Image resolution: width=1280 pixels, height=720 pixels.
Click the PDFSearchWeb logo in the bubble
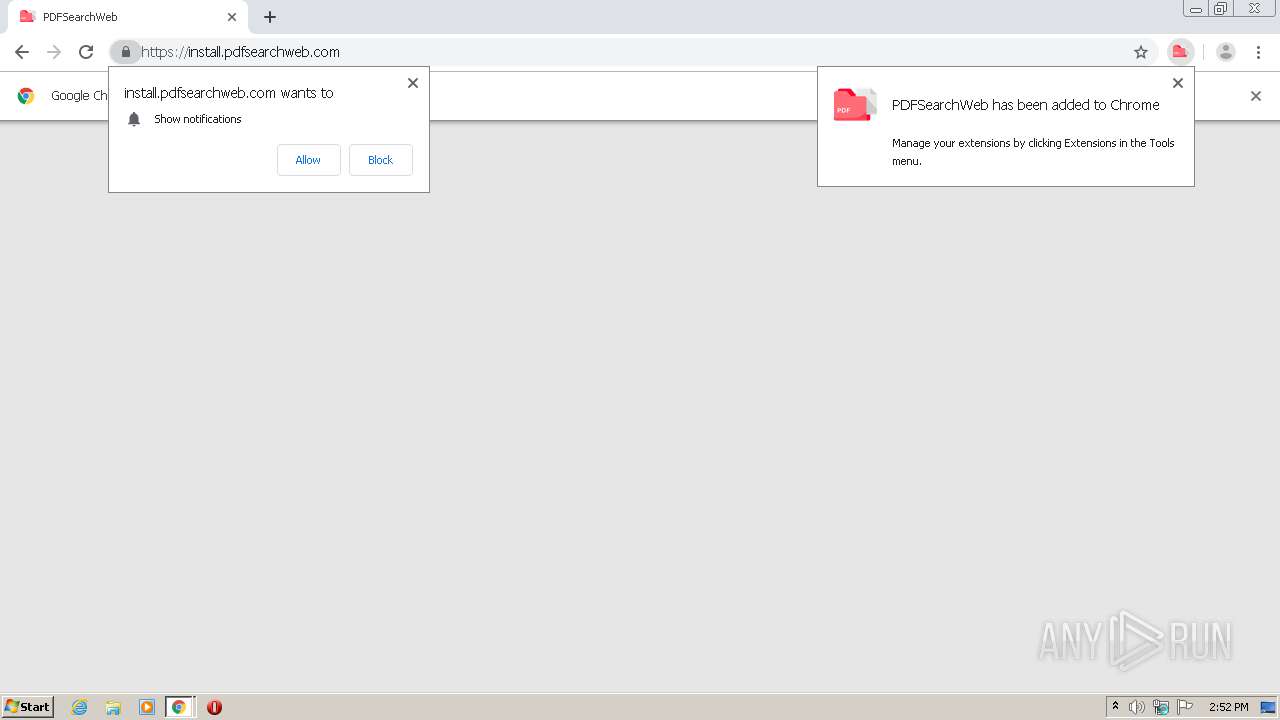point(855,104)
